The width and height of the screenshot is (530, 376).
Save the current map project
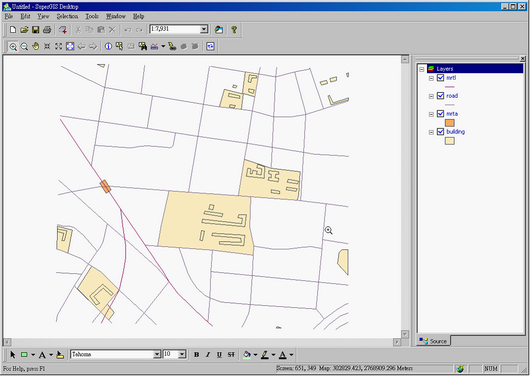click(x=35, y=30)
